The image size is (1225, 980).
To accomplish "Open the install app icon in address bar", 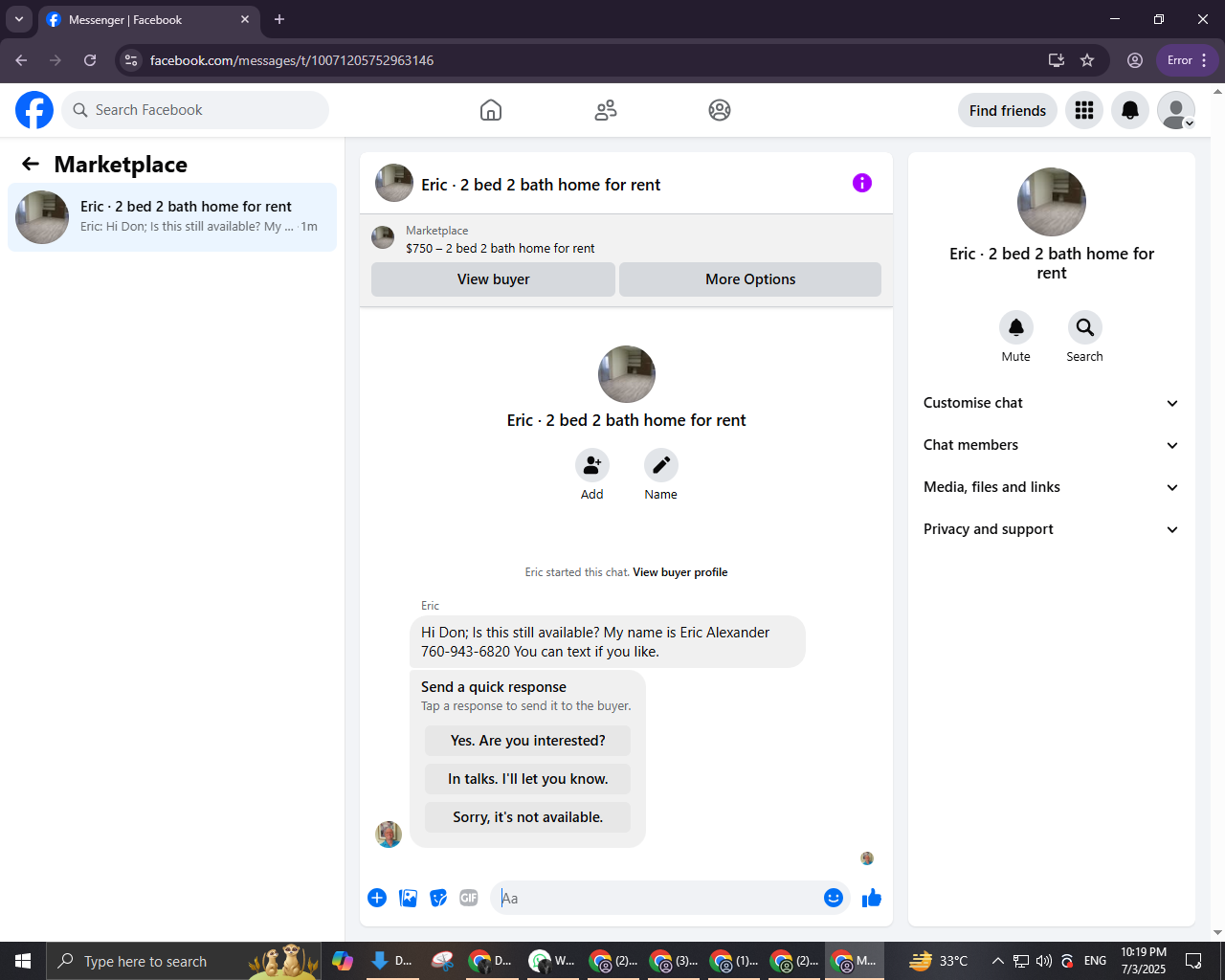I will [1057, 60].
